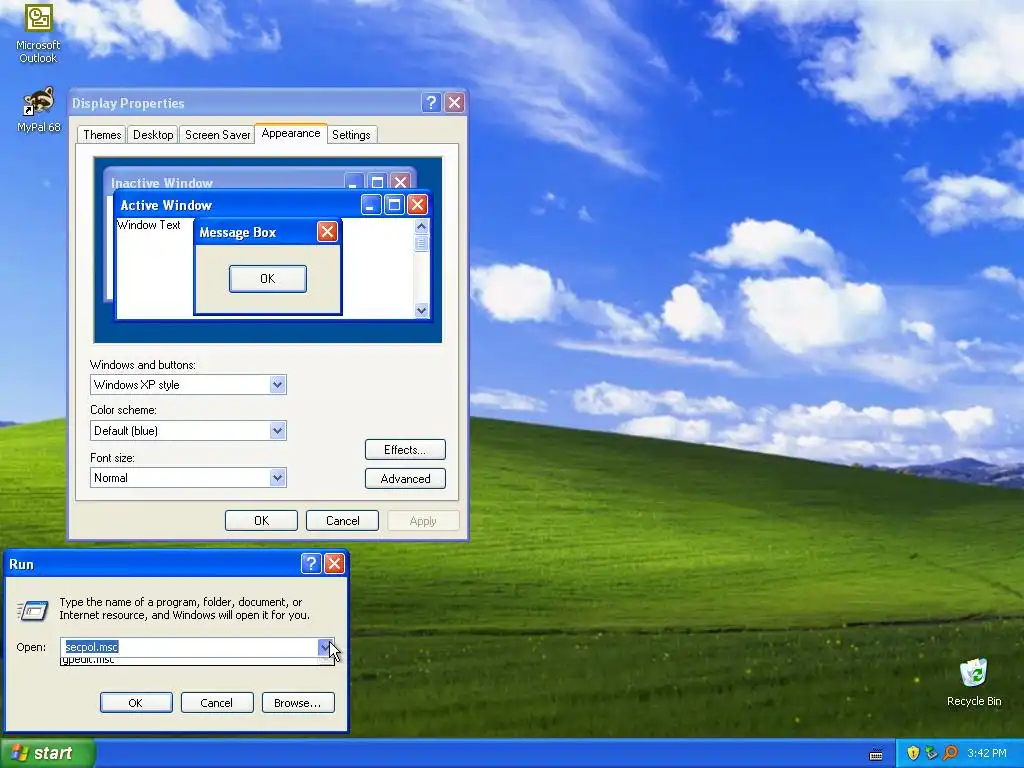
Task: Open the MyPal 68 desktop shortcut
Action: tap(38, 109)
